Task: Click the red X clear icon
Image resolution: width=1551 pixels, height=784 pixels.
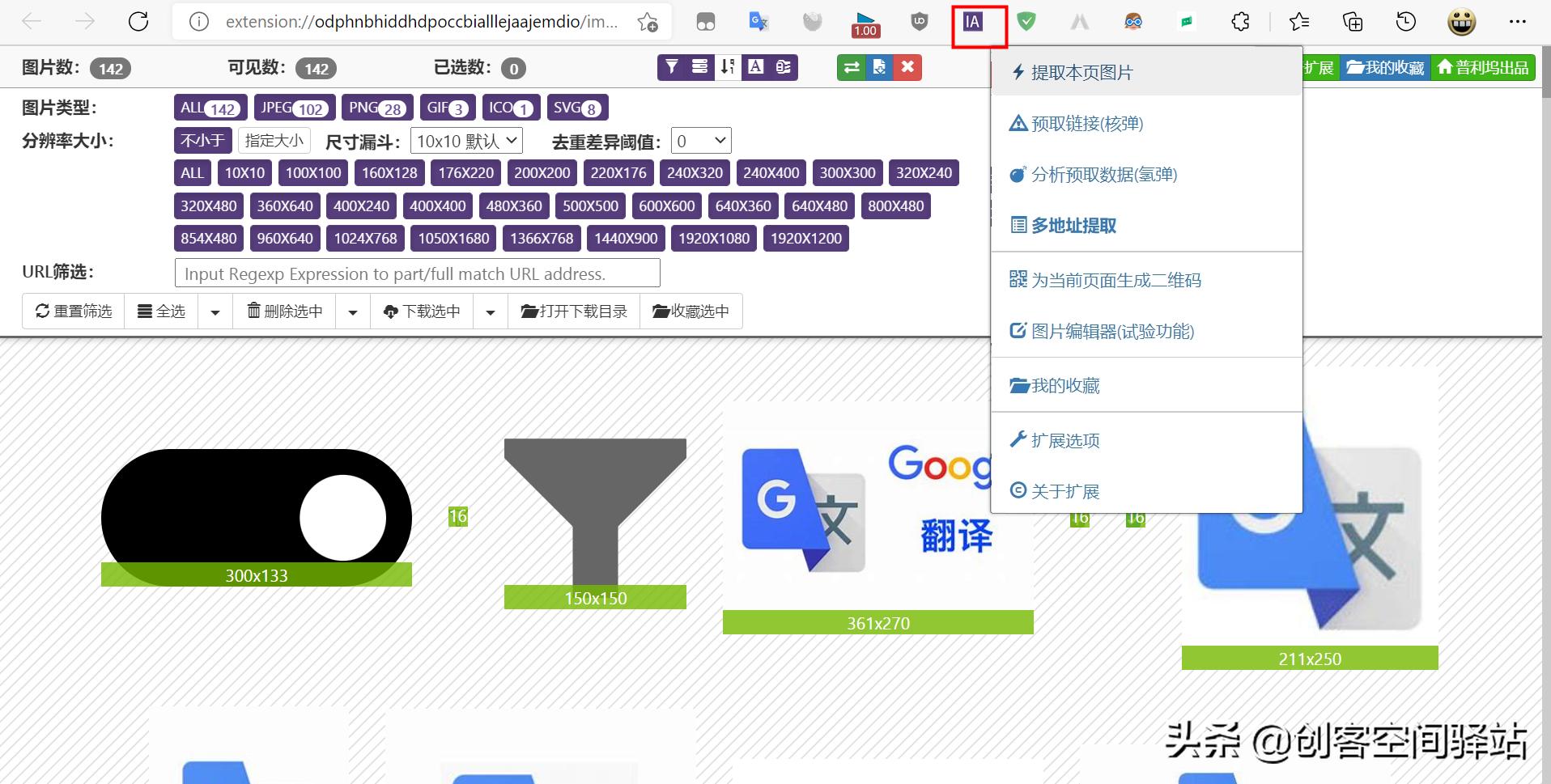Action: (x=907, y=67)
